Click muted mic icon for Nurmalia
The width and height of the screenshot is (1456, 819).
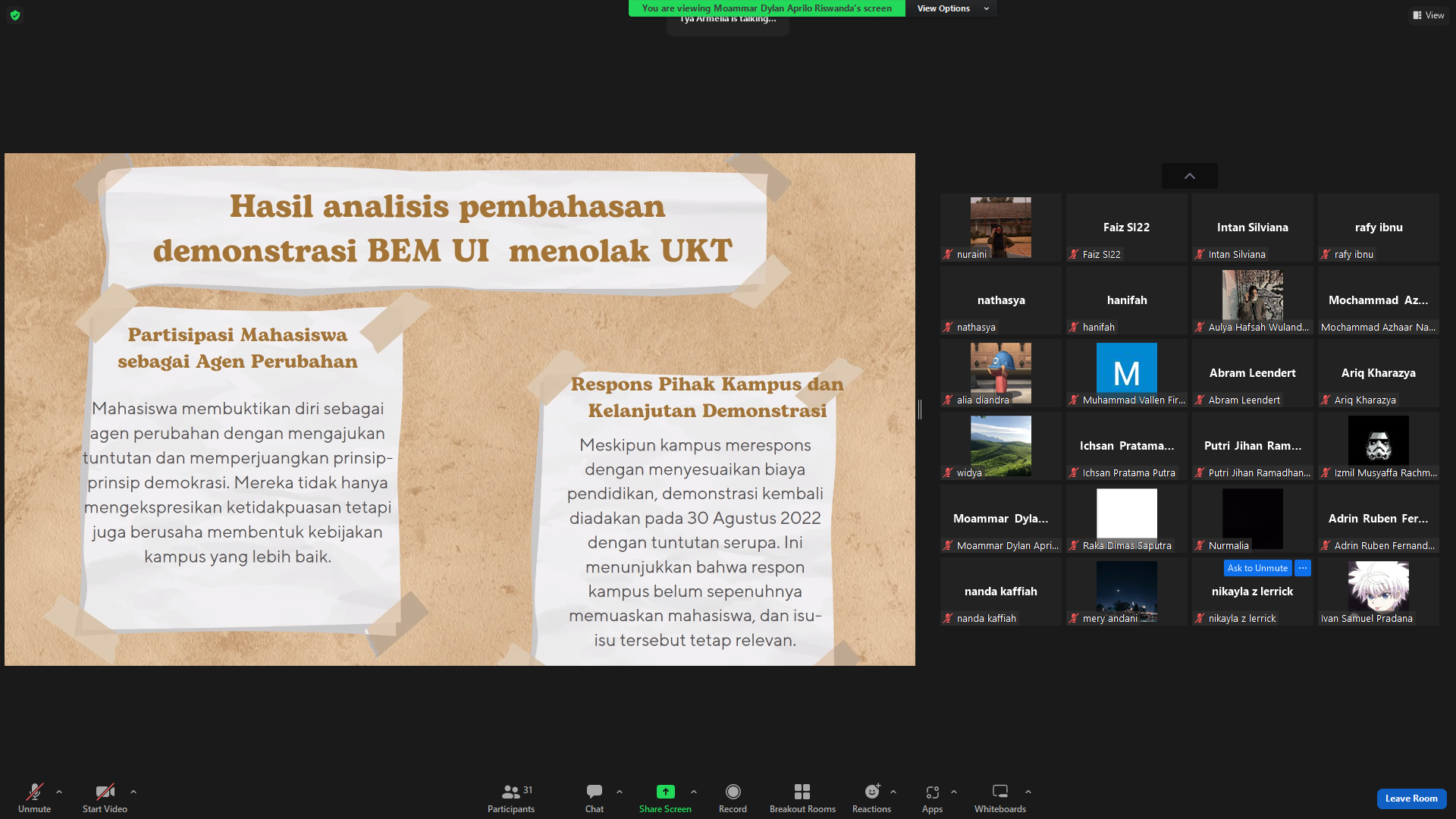coord(1200,546)
